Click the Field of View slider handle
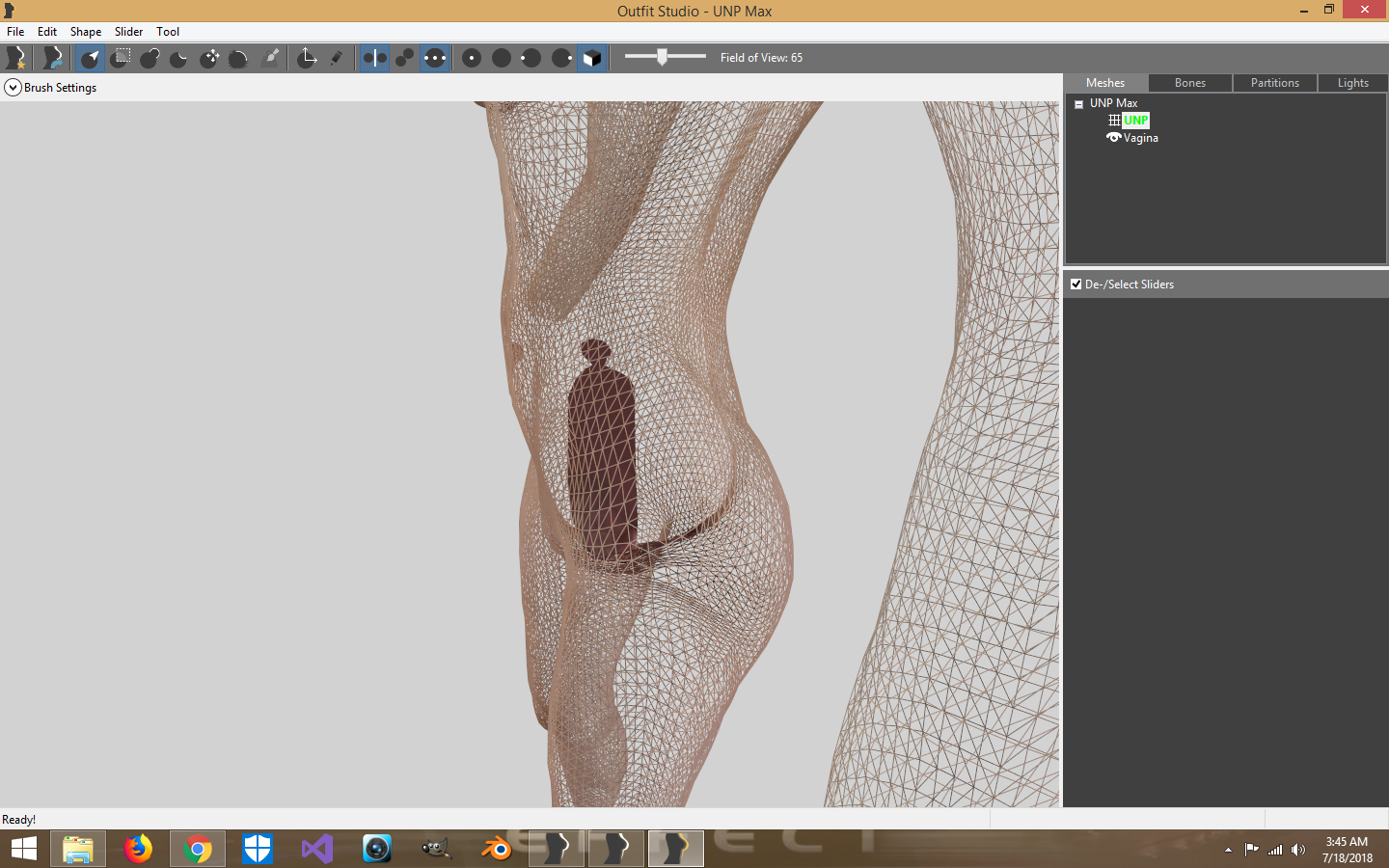The image size is (1389, 868). coord(662,57)
